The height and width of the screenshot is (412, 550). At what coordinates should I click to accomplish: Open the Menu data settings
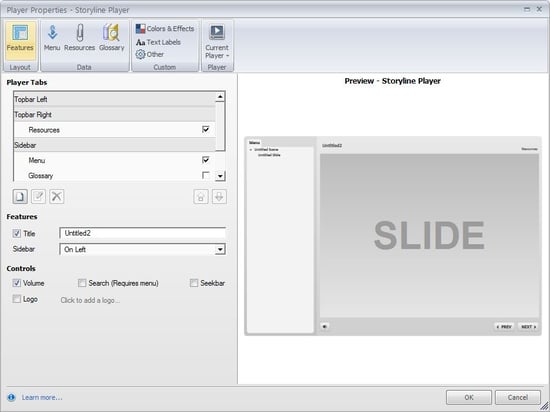52,38
